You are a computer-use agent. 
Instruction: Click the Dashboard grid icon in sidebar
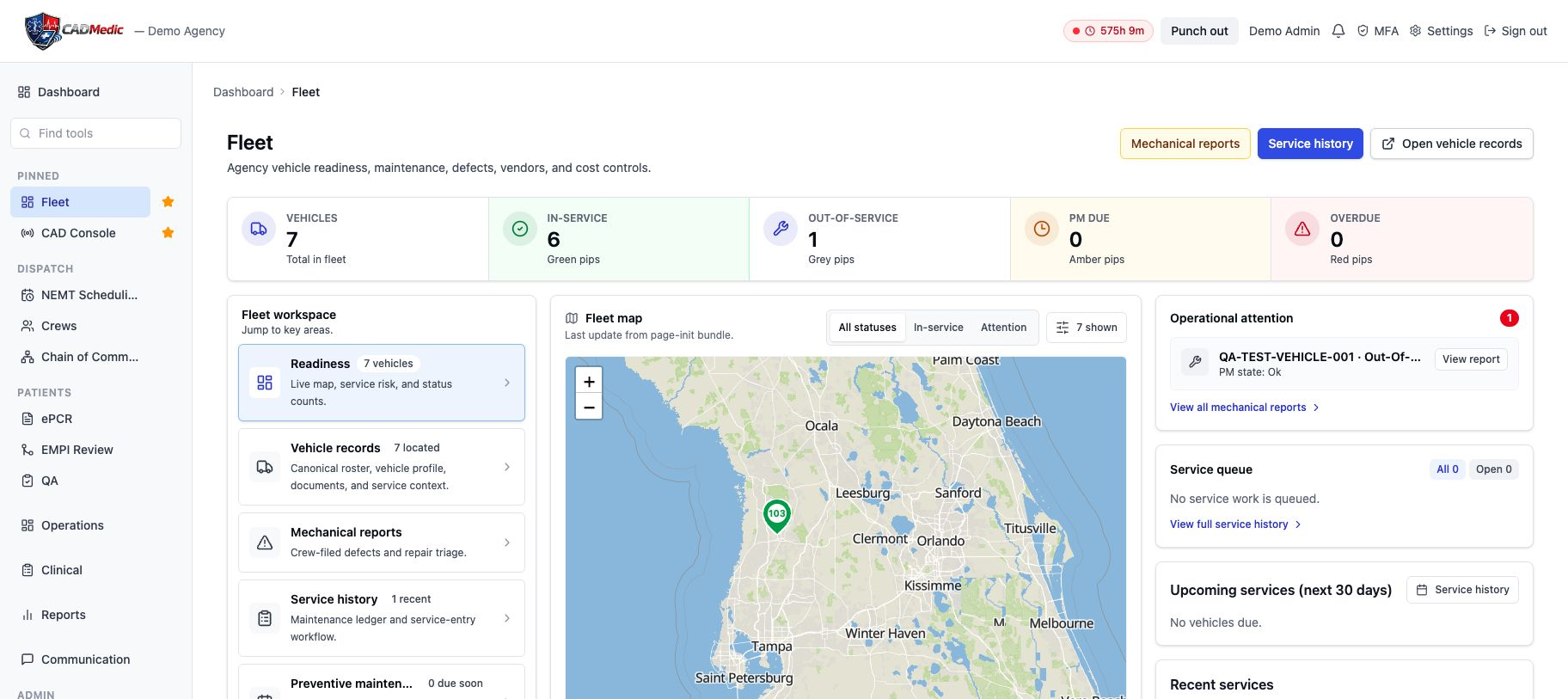click(24, 92)
